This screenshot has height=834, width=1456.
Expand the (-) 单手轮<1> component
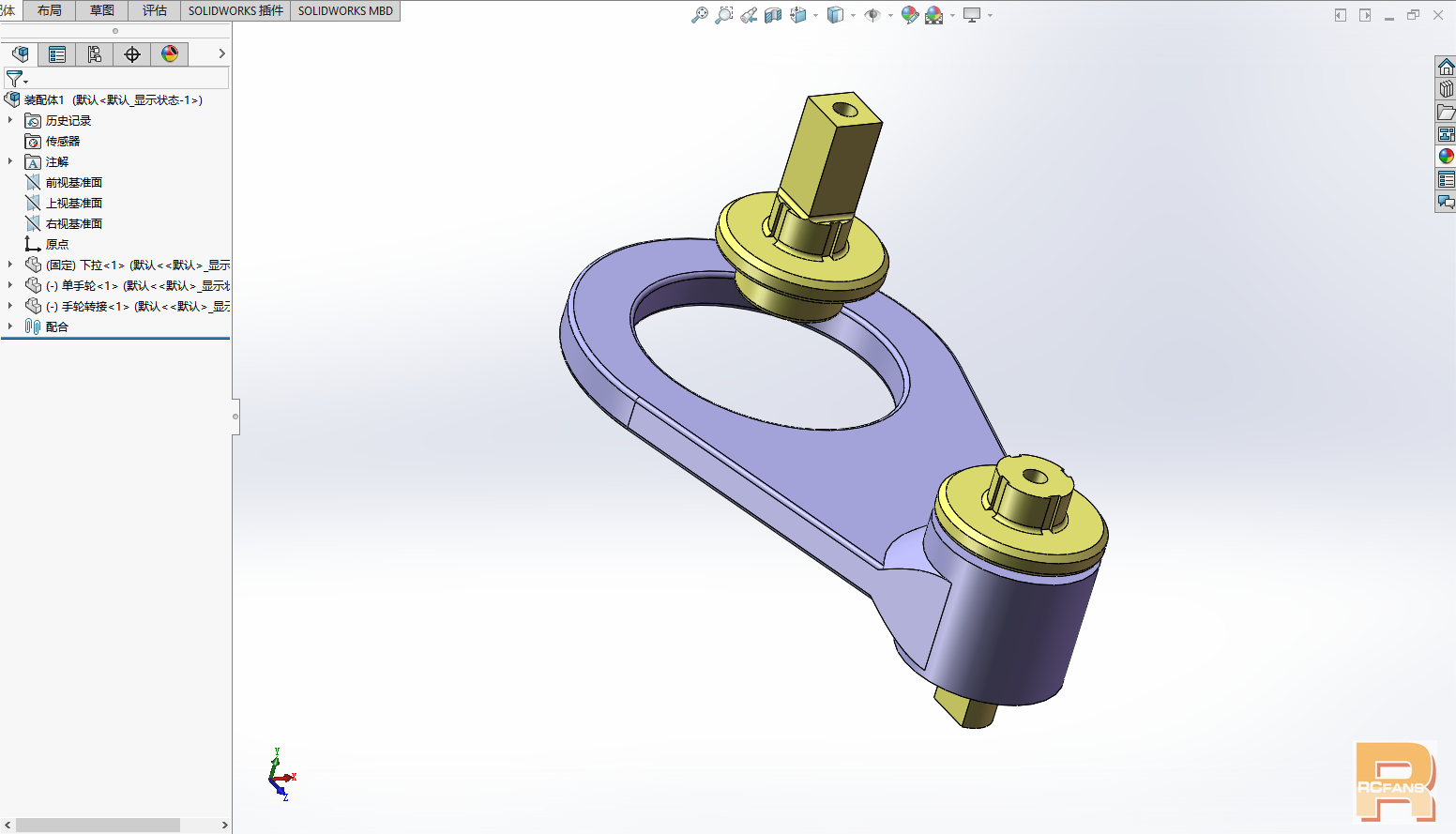tap(10, 285)
